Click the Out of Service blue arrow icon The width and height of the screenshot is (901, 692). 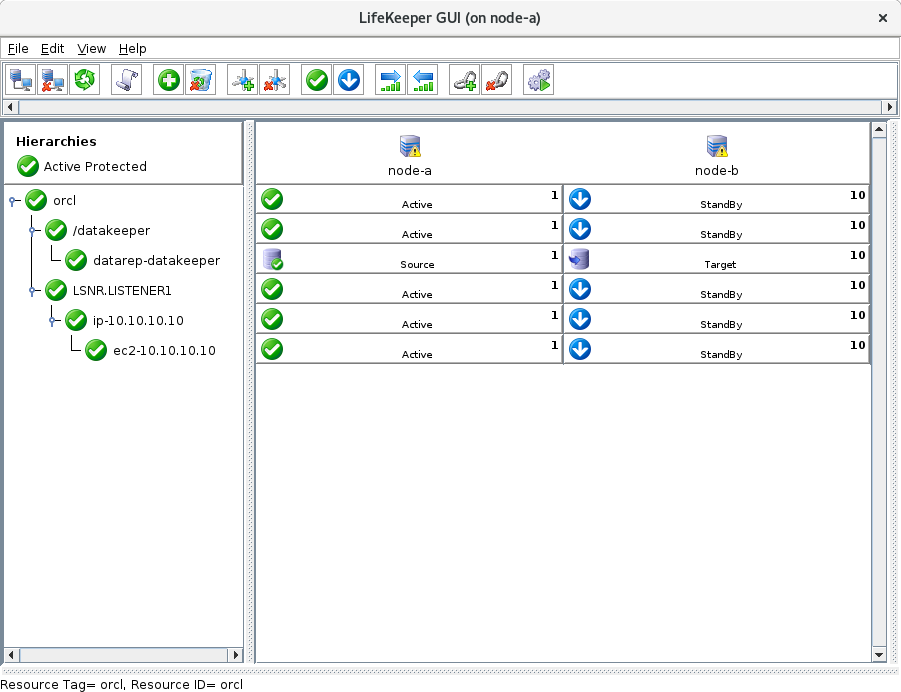tap(349, 80)
